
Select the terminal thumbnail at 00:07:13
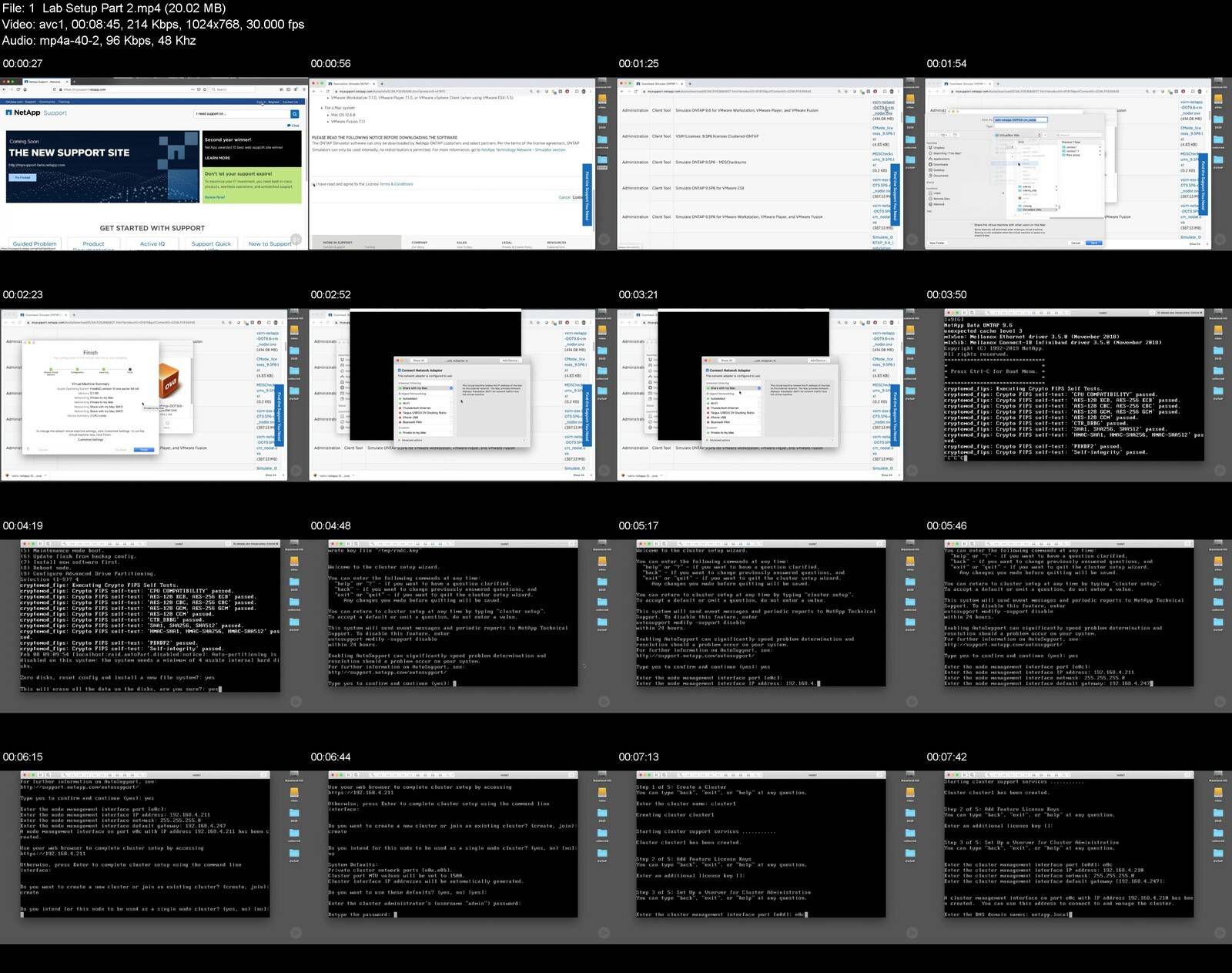pos(769,857)
